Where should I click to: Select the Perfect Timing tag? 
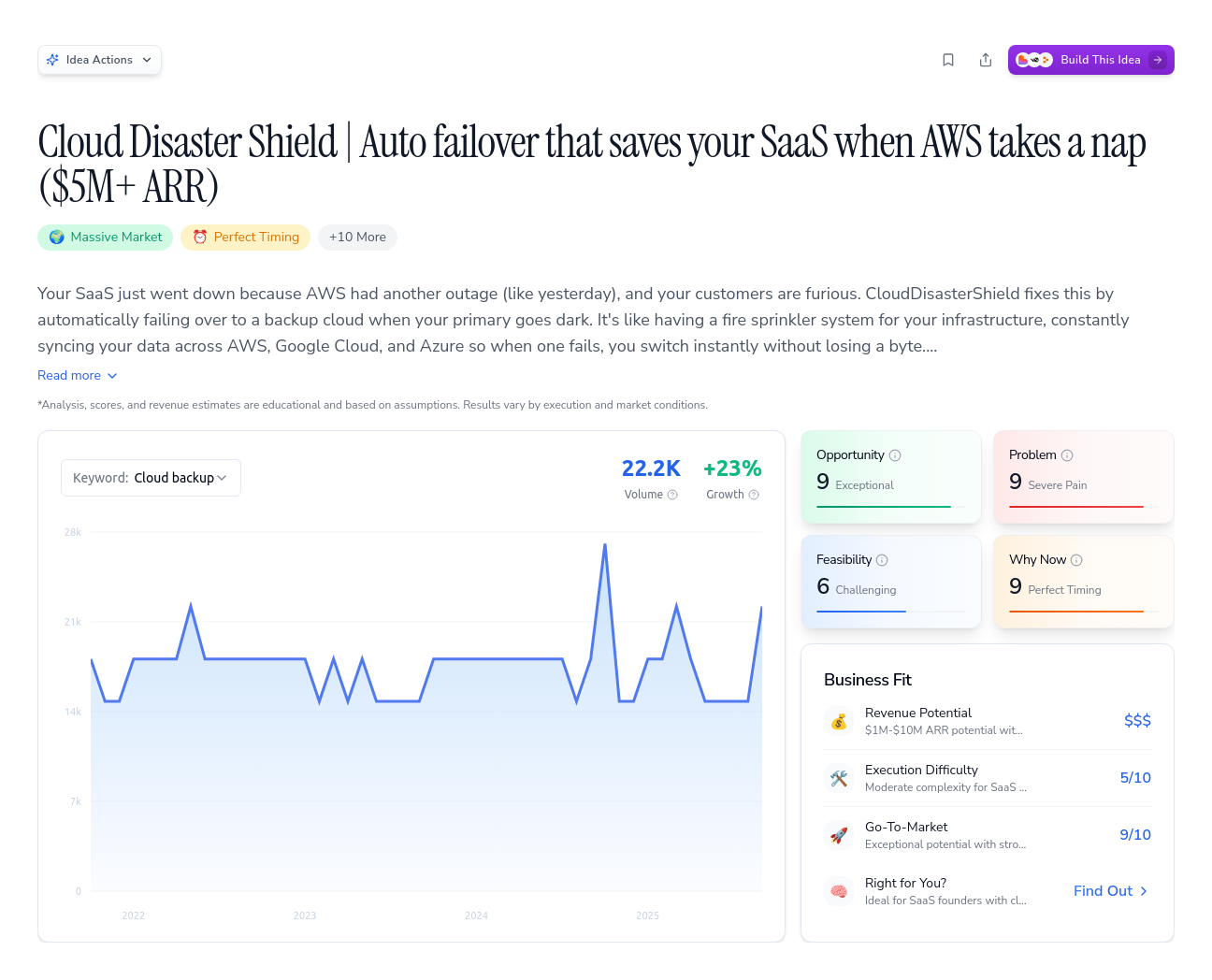pyautogui.click(x=245, y=238)
